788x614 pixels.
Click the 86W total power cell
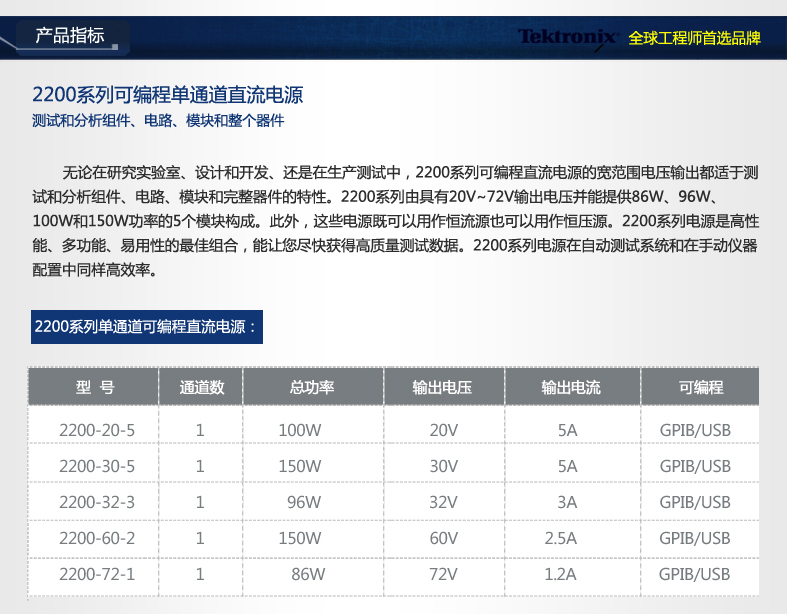308,574
